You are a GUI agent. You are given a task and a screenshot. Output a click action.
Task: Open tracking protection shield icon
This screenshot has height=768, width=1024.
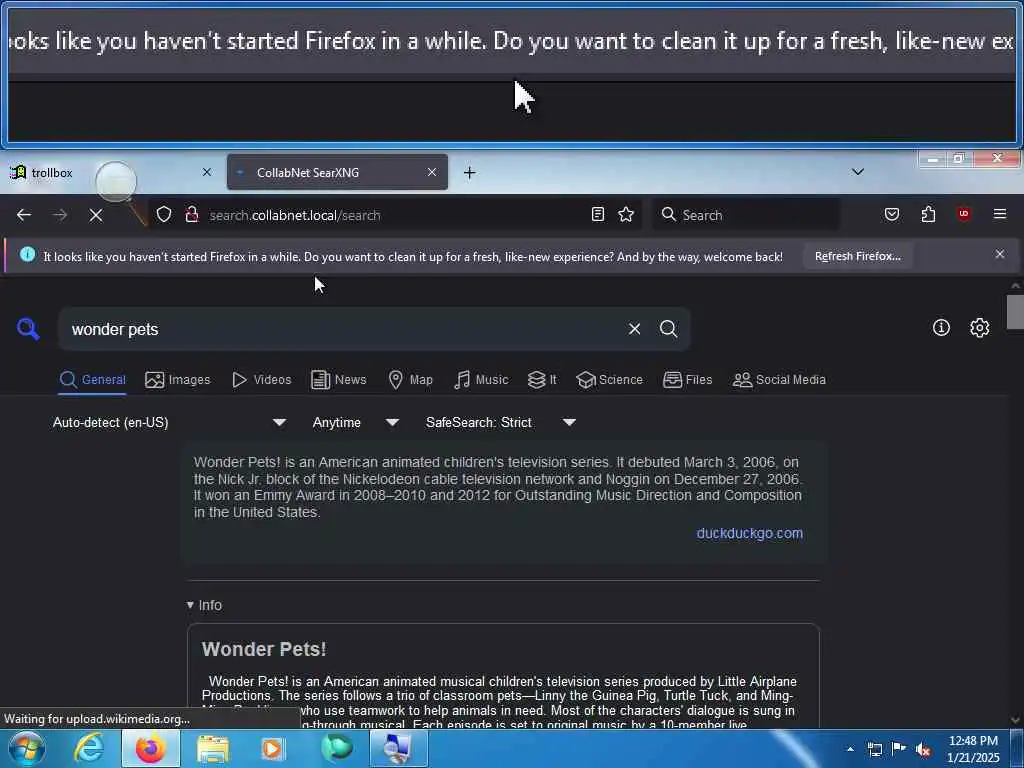pyautogui.click(x=164, y=214)
